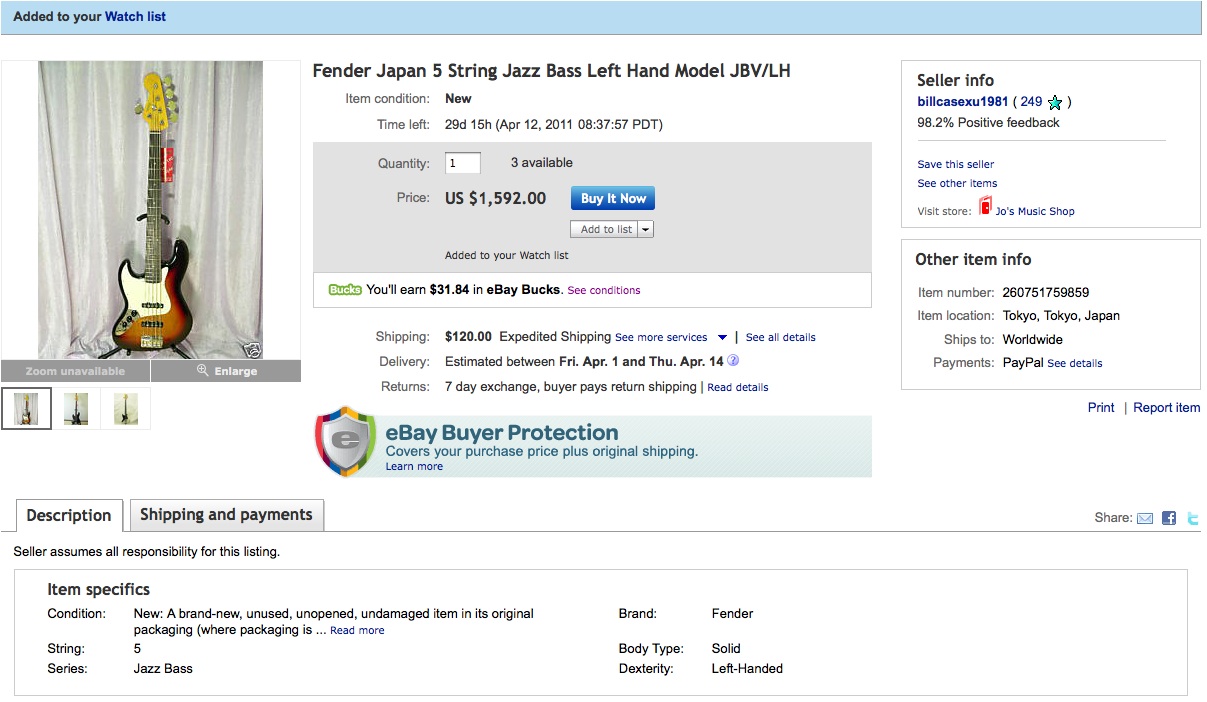Screen dimensions: 1207x702
Task: Open seller feedback score 249 link
Action: point(1031,102)
